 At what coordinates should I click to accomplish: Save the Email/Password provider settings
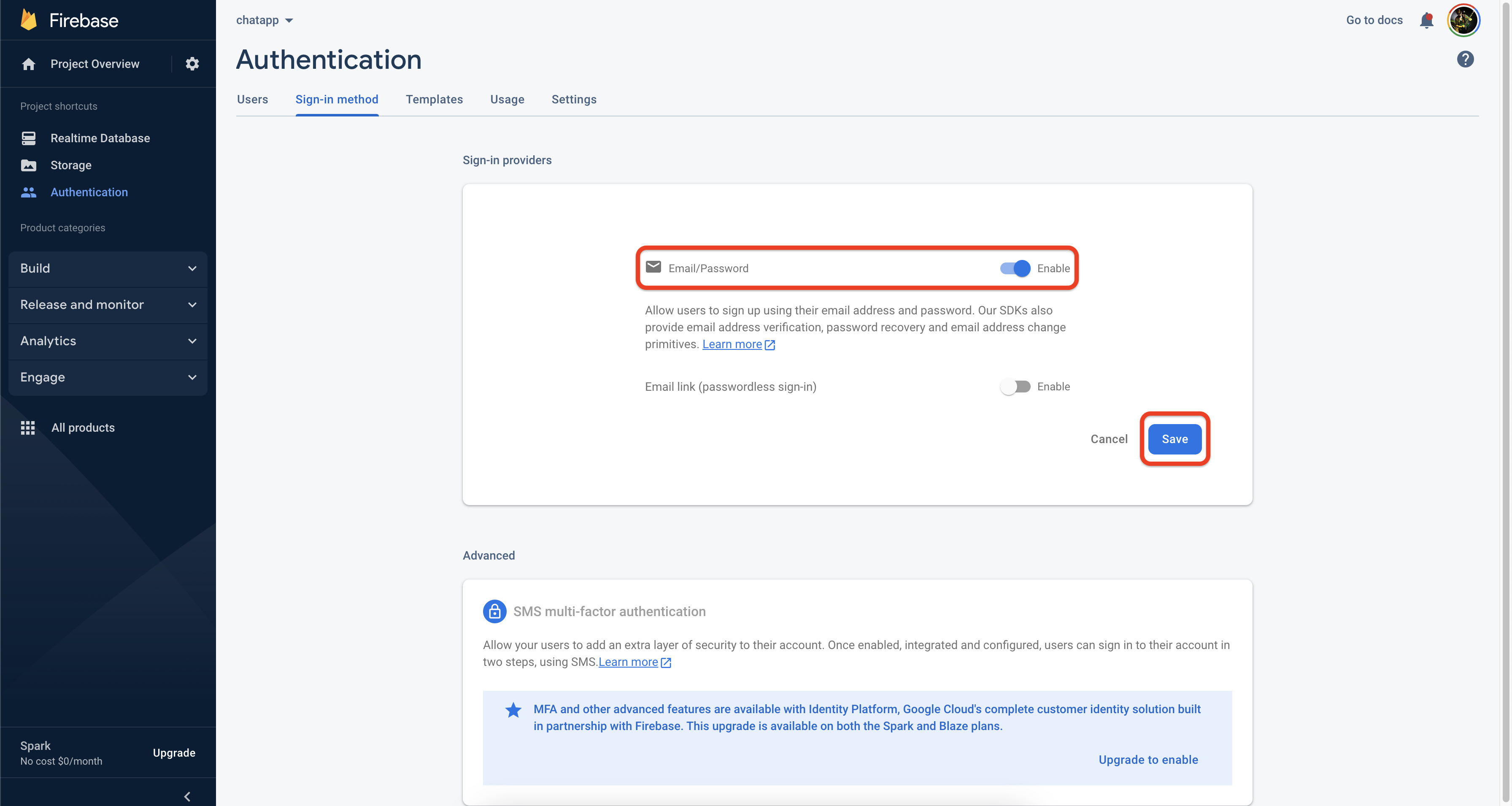1174,438
